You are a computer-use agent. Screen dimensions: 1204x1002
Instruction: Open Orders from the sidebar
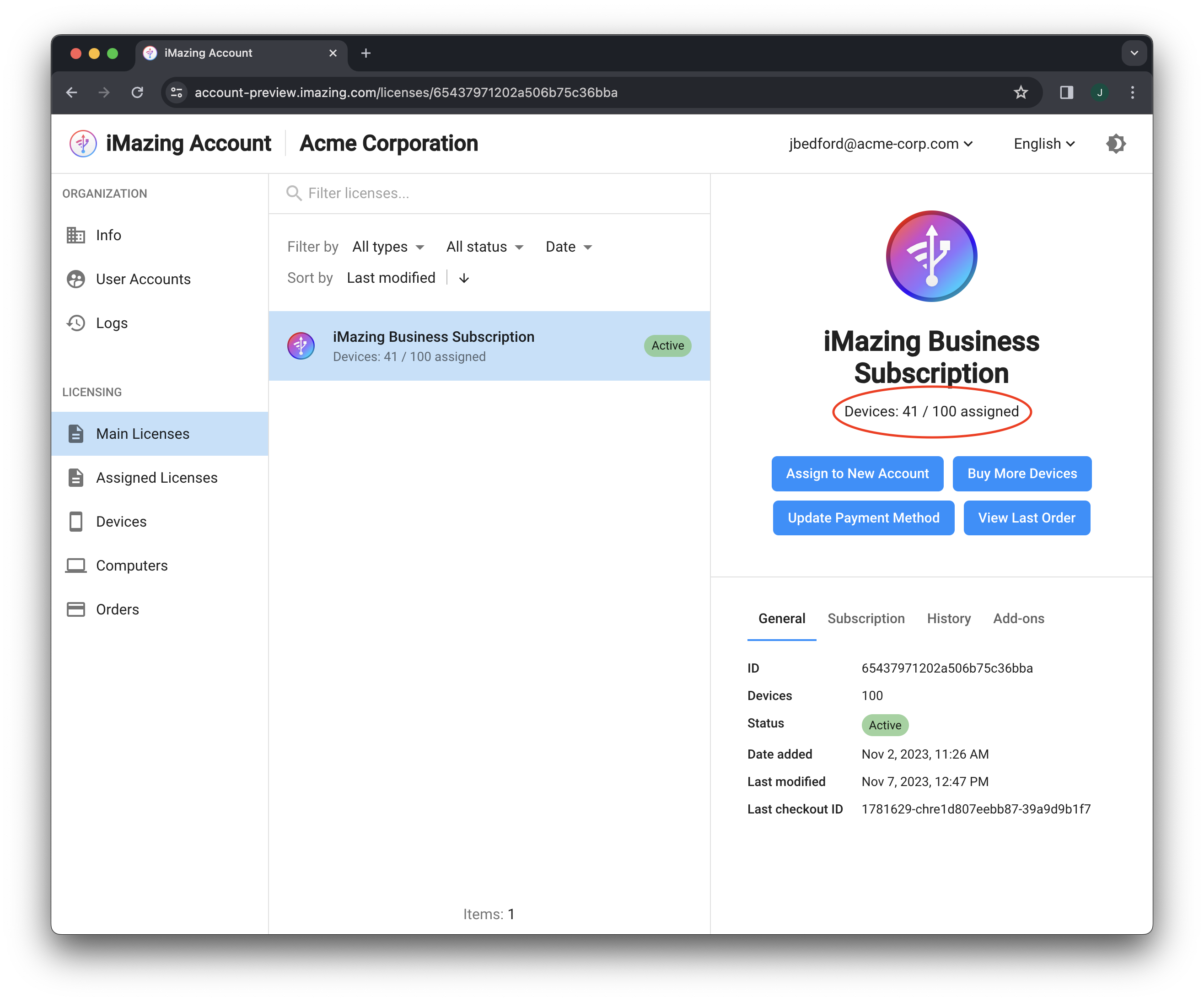point(117,609)
